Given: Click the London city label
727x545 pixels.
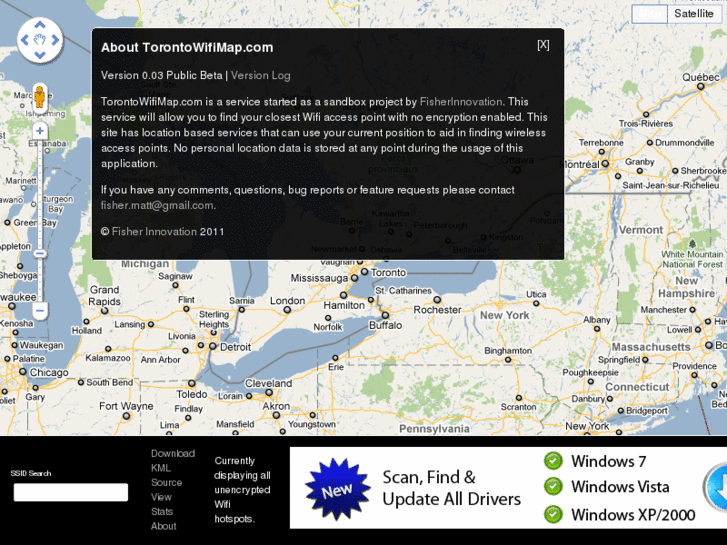Looking at the screenshot, I should click(x=287, y=301).
